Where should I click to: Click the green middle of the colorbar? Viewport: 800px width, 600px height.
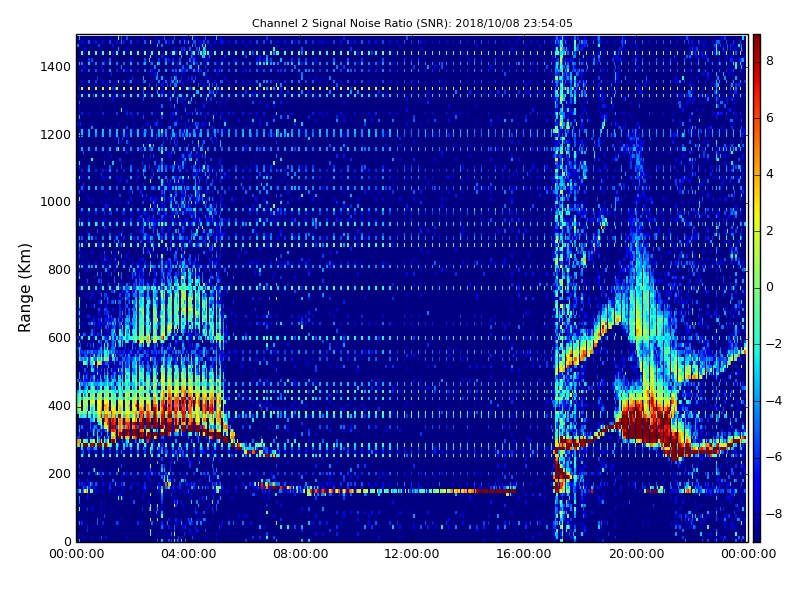757,288
